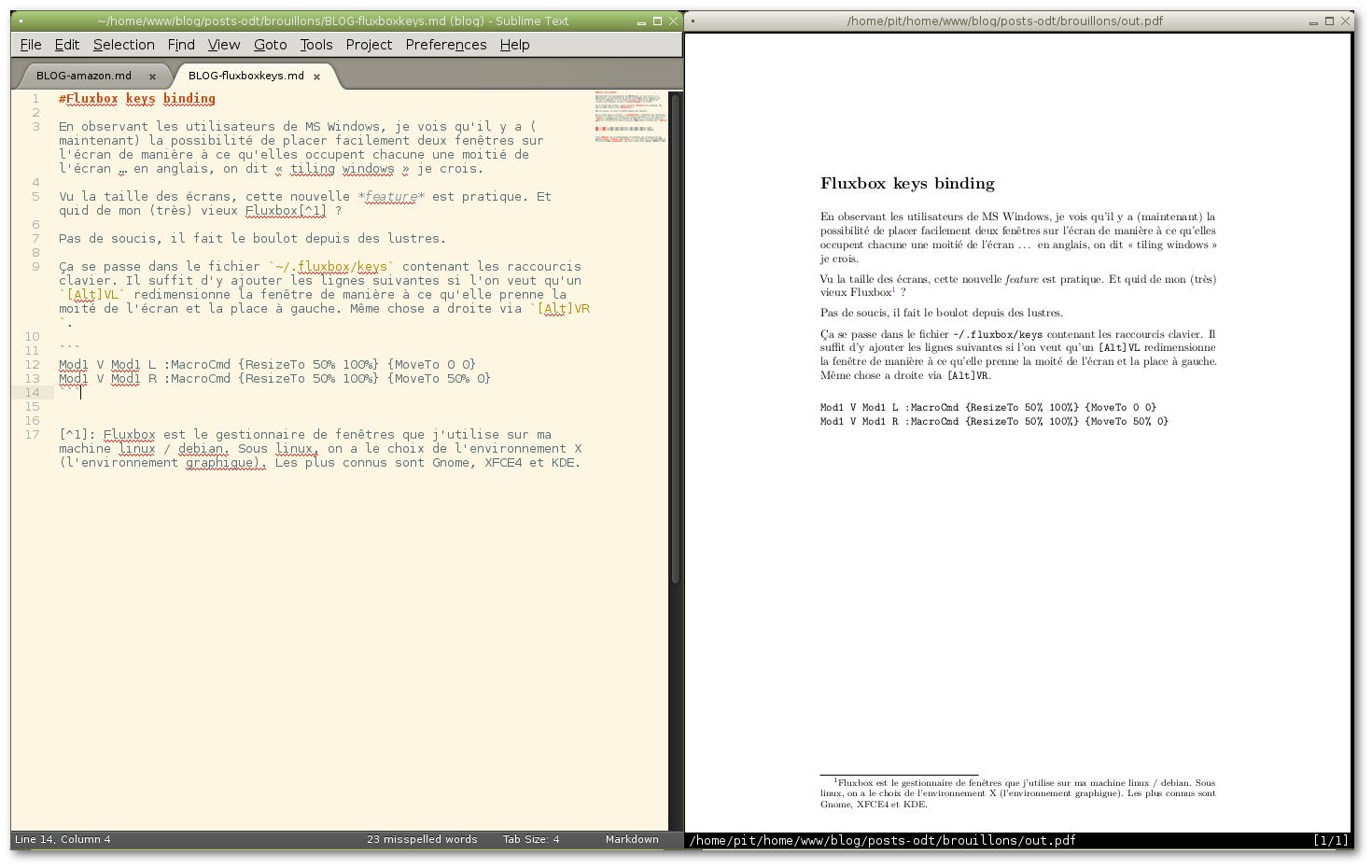Click the PDF code line ending 'MoveTo 50% 0}'

coord(994,421)
